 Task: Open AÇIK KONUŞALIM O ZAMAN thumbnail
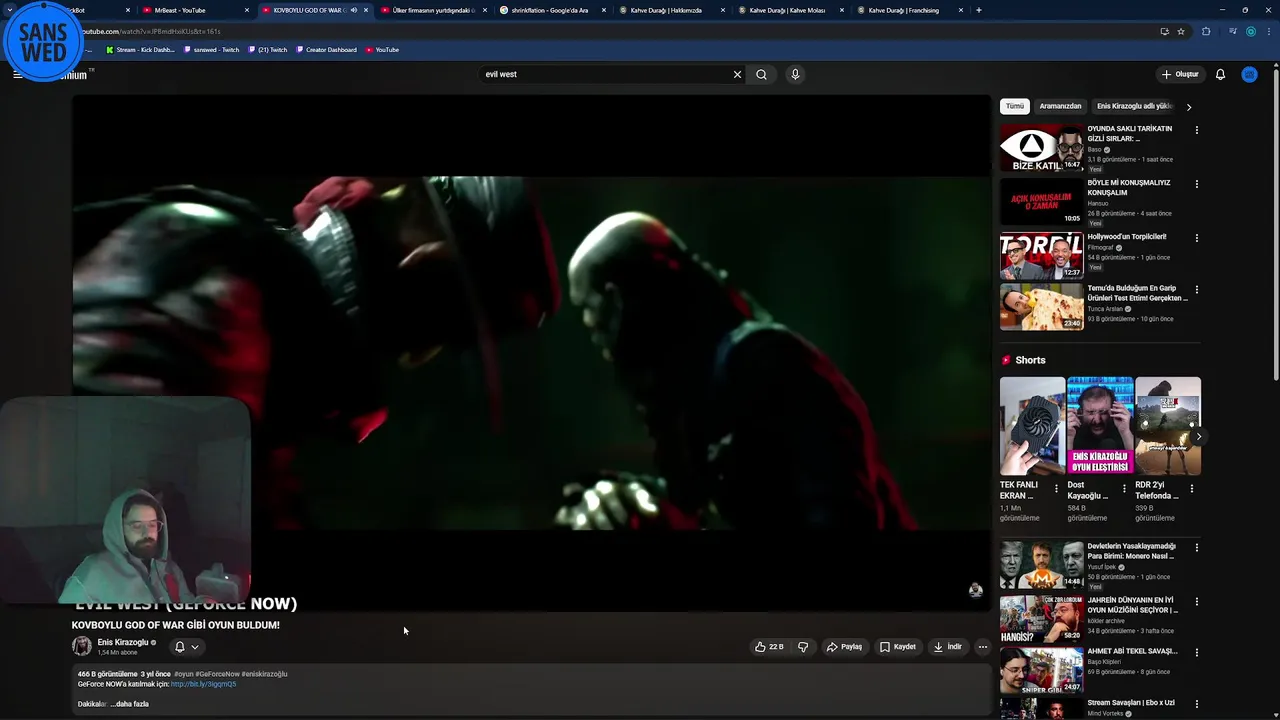pyautogui.click(x=1041, y=202)
